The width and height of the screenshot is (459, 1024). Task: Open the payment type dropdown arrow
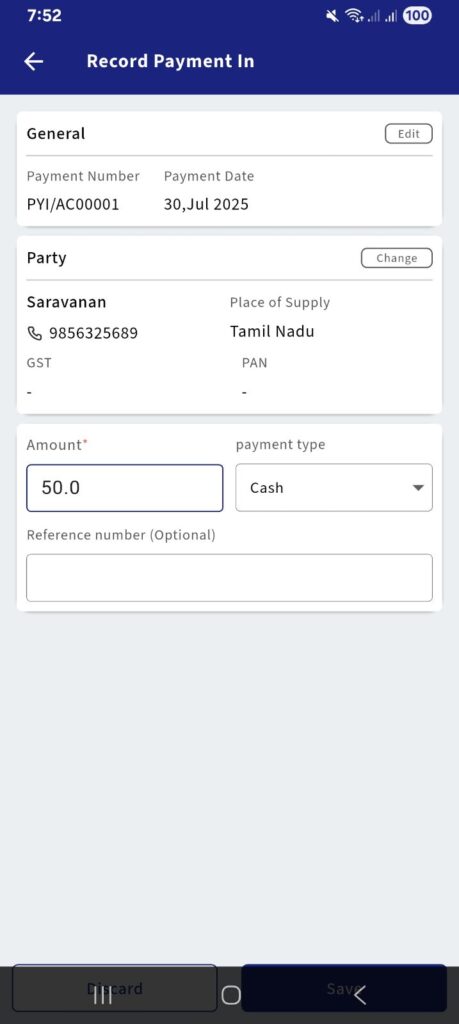tap(419, 488)
